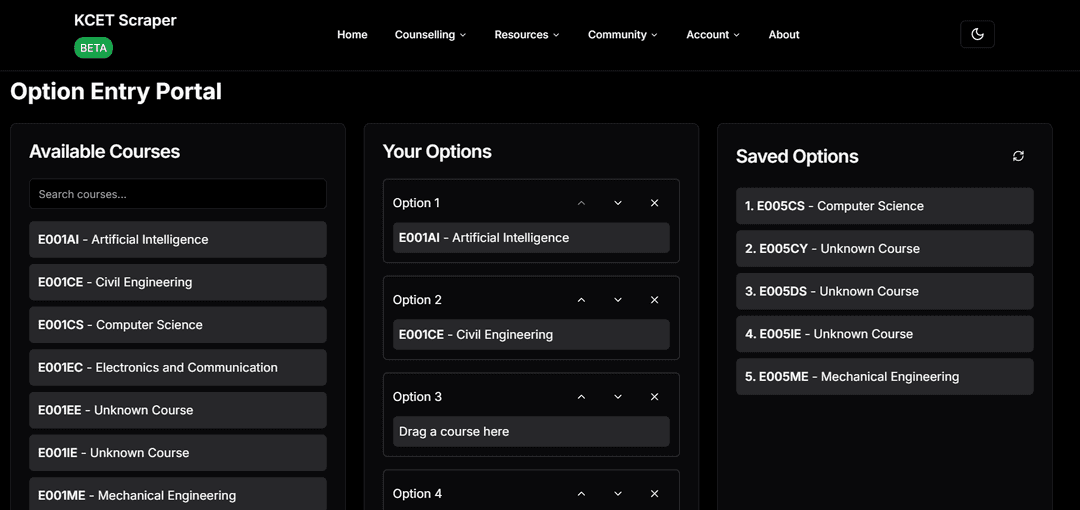The image size is (1080, 510).
Task: Open the About page
Action: [784, 35]
